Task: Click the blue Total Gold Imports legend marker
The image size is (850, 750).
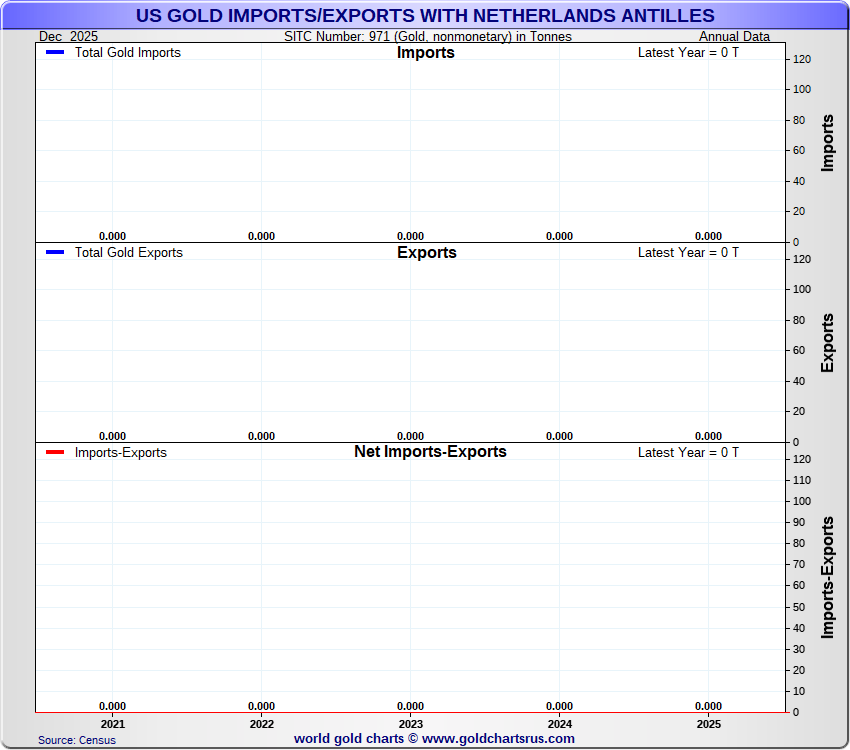Action: tap(55, 52)
